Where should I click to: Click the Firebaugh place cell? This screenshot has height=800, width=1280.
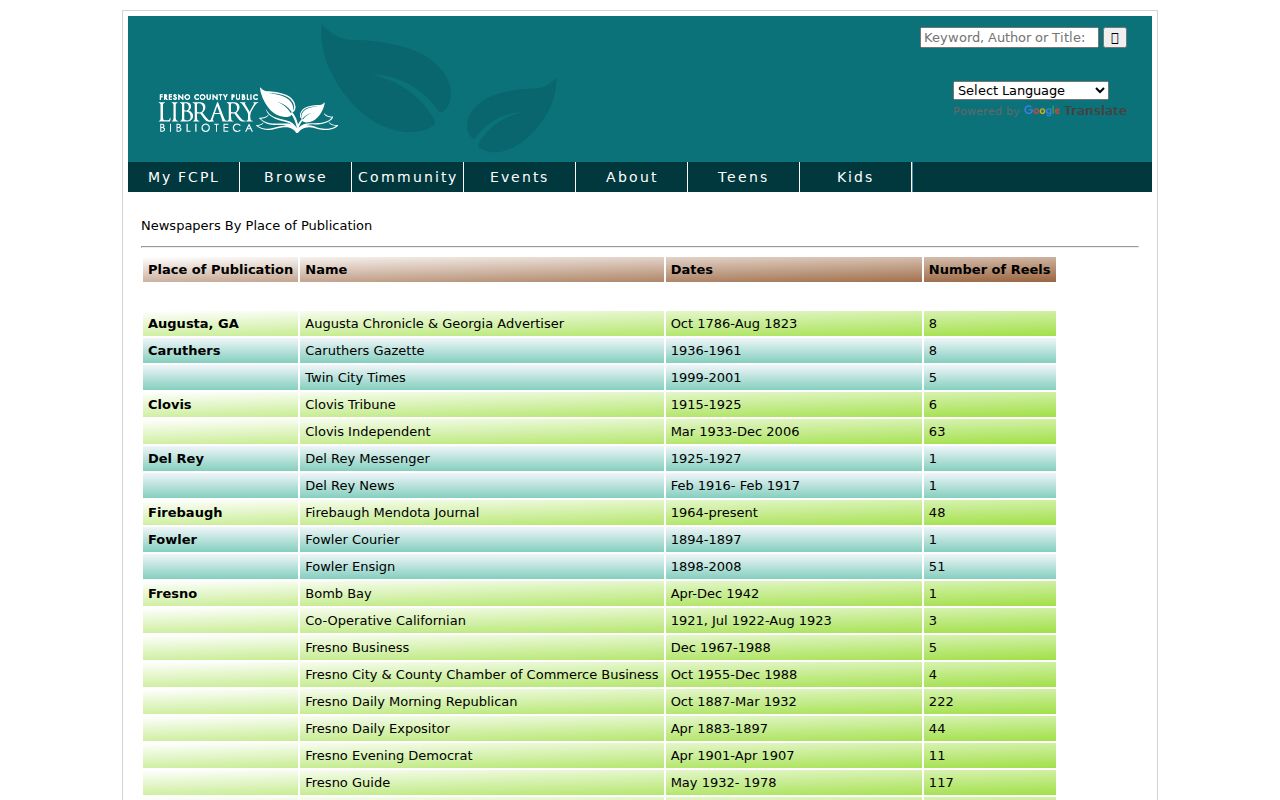(x=221, y=513)
